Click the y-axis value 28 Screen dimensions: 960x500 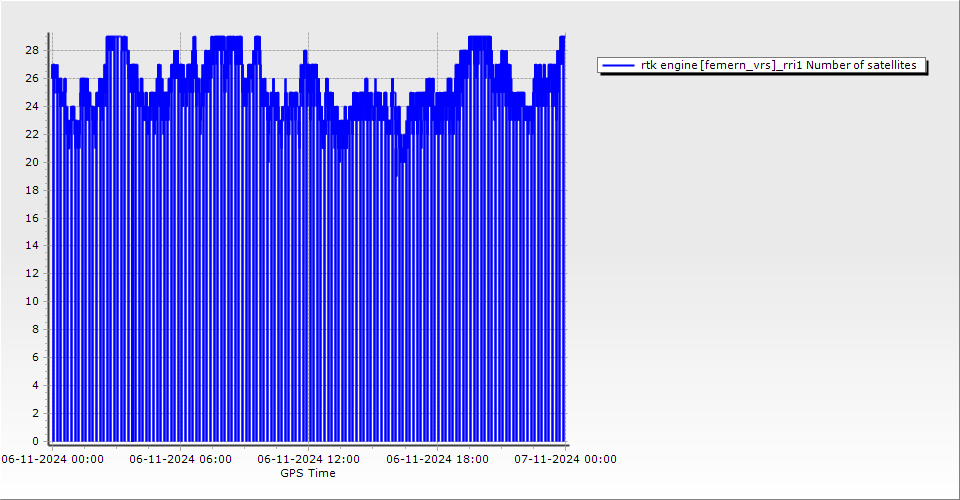click(x=32, y=50)
